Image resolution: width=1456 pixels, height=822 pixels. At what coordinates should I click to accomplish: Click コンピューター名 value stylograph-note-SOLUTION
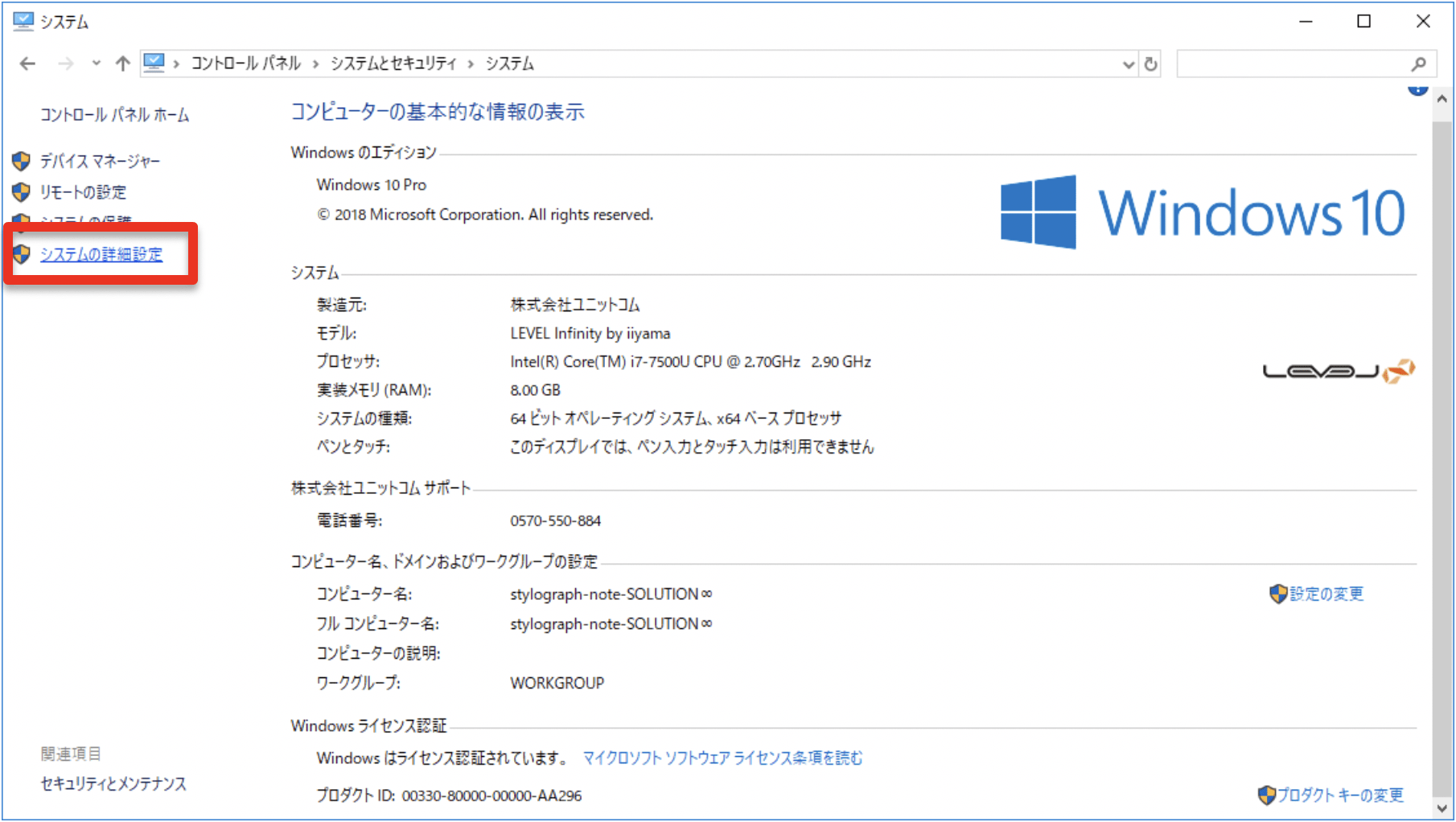pos(611,594)
